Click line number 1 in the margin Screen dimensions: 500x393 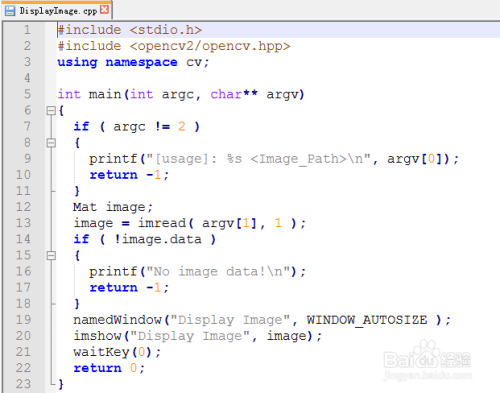[27, 30]
